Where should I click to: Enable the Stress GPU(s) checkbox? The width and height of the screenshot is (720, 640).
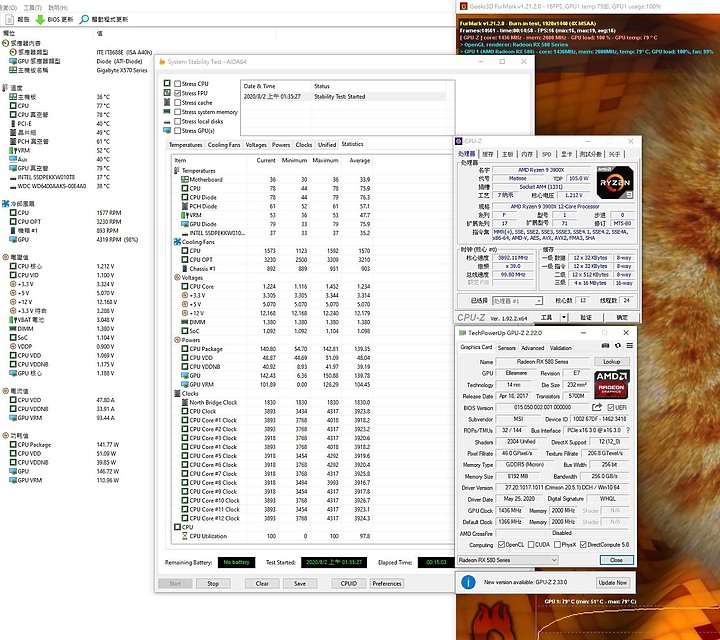pyautogui.click(x=177, y=130)
